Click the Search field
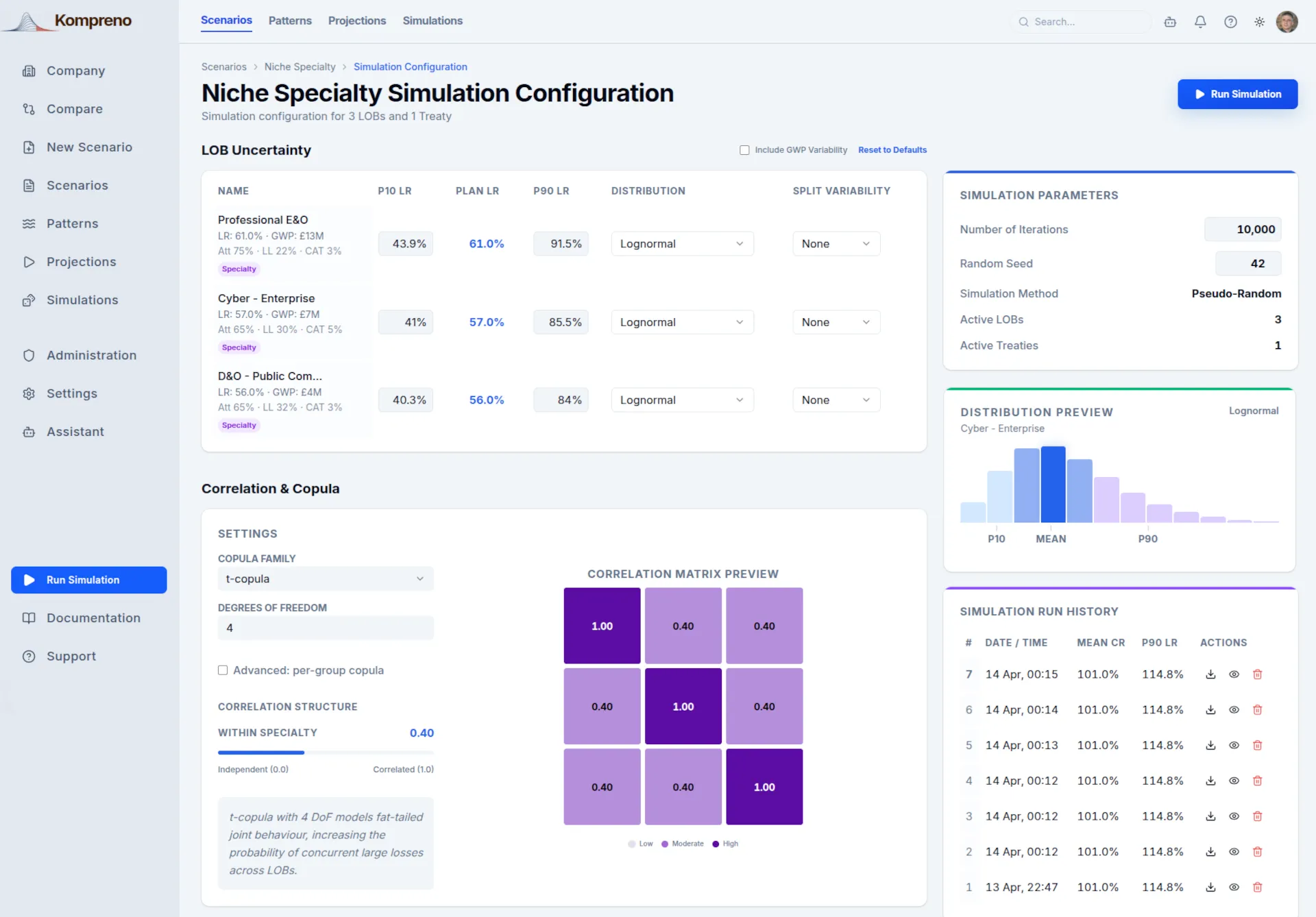 1082,22
